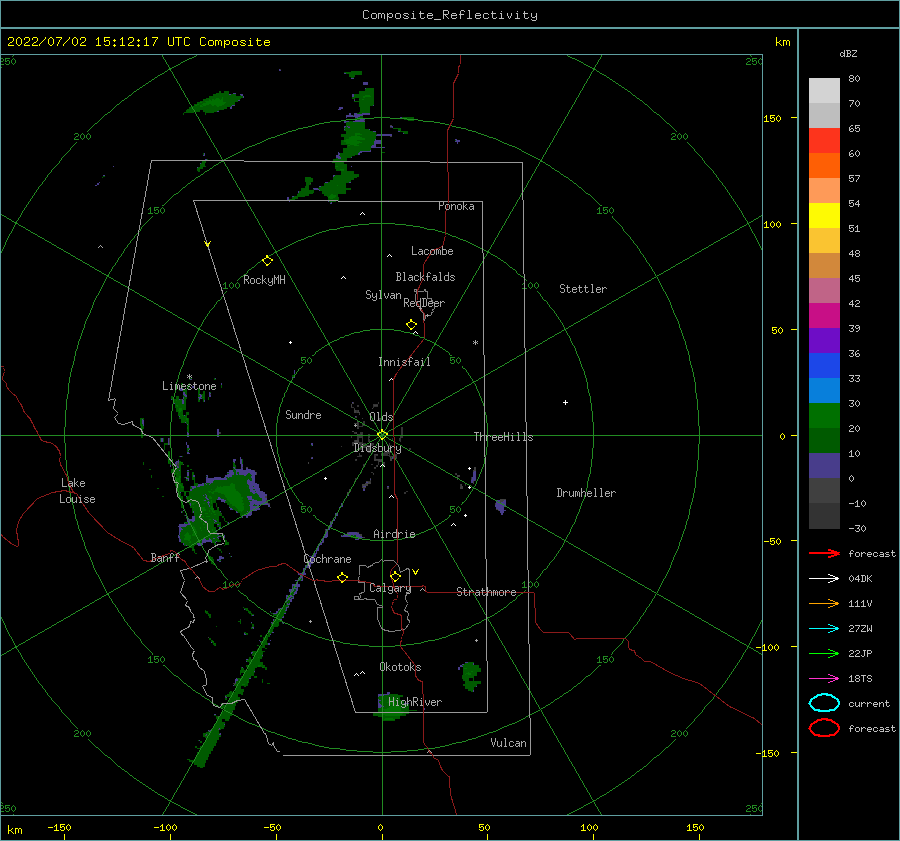Click the red forecast ellipse icon
The width and height of the screenshot is (900, 841).
click(824, 728)
